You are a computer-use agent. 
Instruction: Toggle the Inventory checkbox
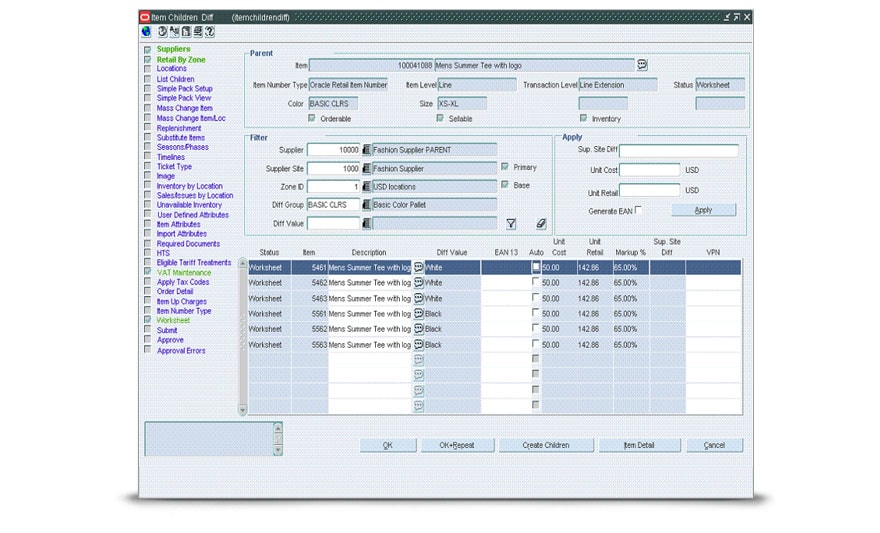(584, 118)
